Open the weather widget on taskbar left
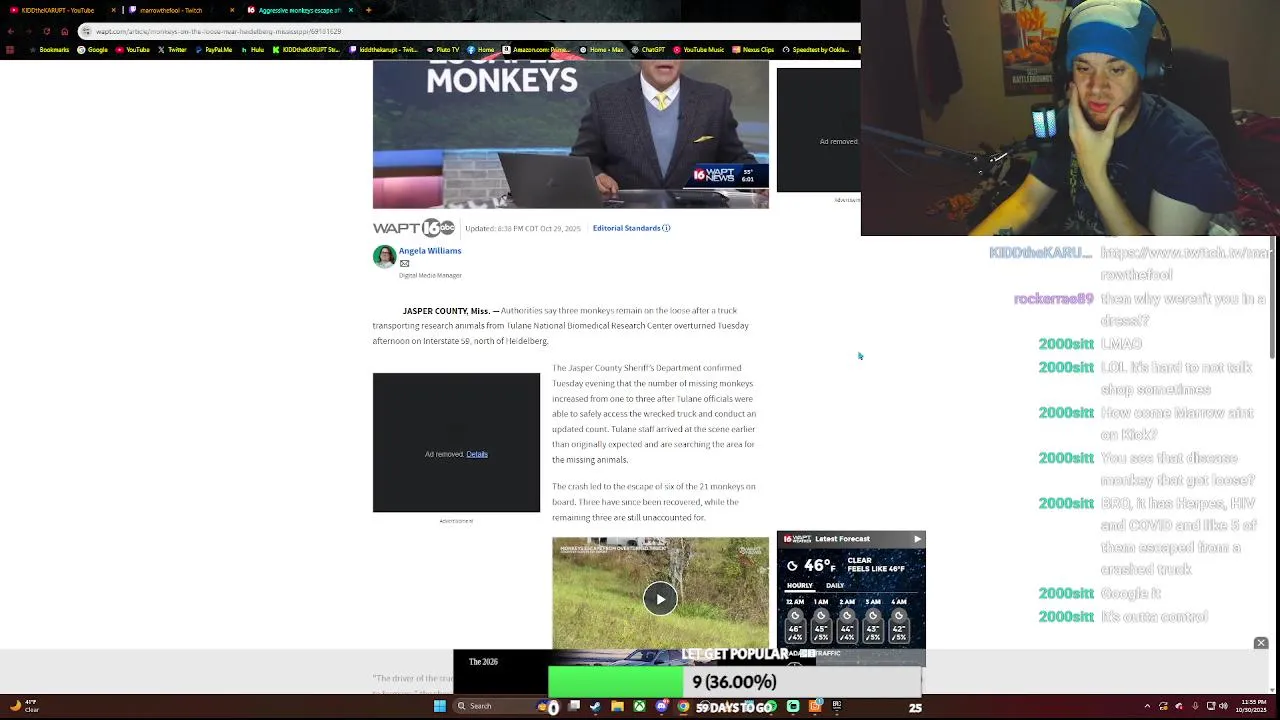1280x720 pixels. click(x=23, y=706)
